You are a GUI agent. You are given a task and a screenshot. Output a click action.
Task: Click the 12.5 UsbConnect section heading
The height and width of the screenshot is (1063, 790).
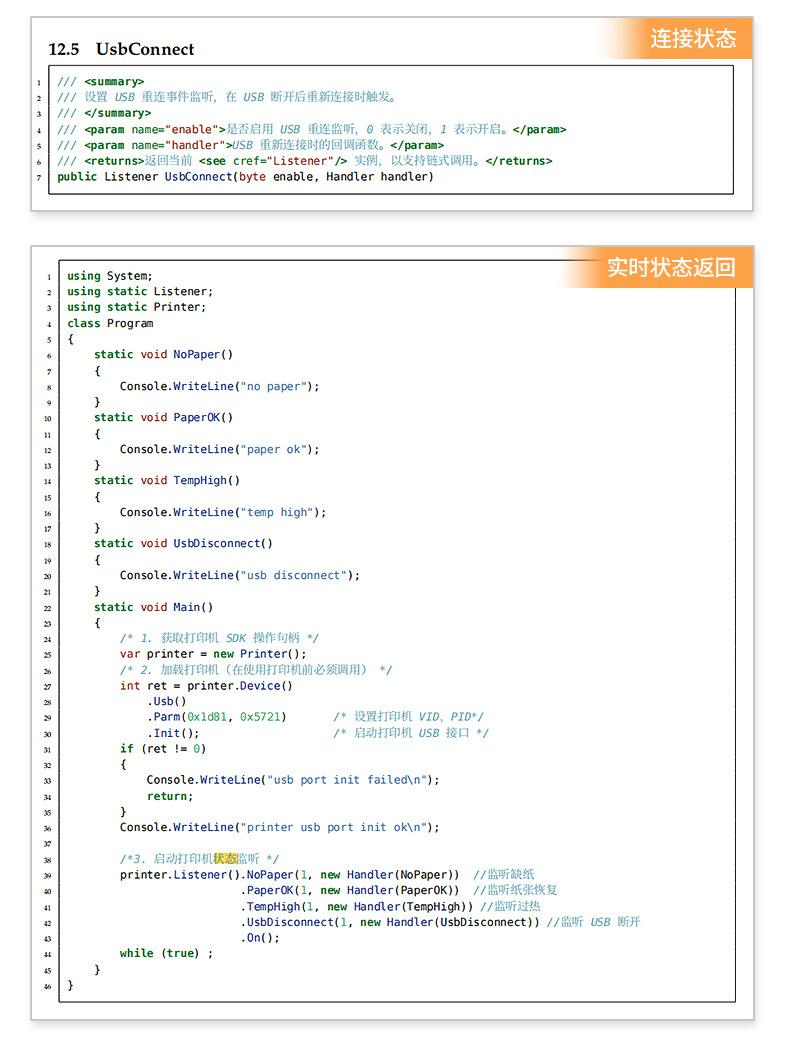pyautogui.click(x=121, y=49)
